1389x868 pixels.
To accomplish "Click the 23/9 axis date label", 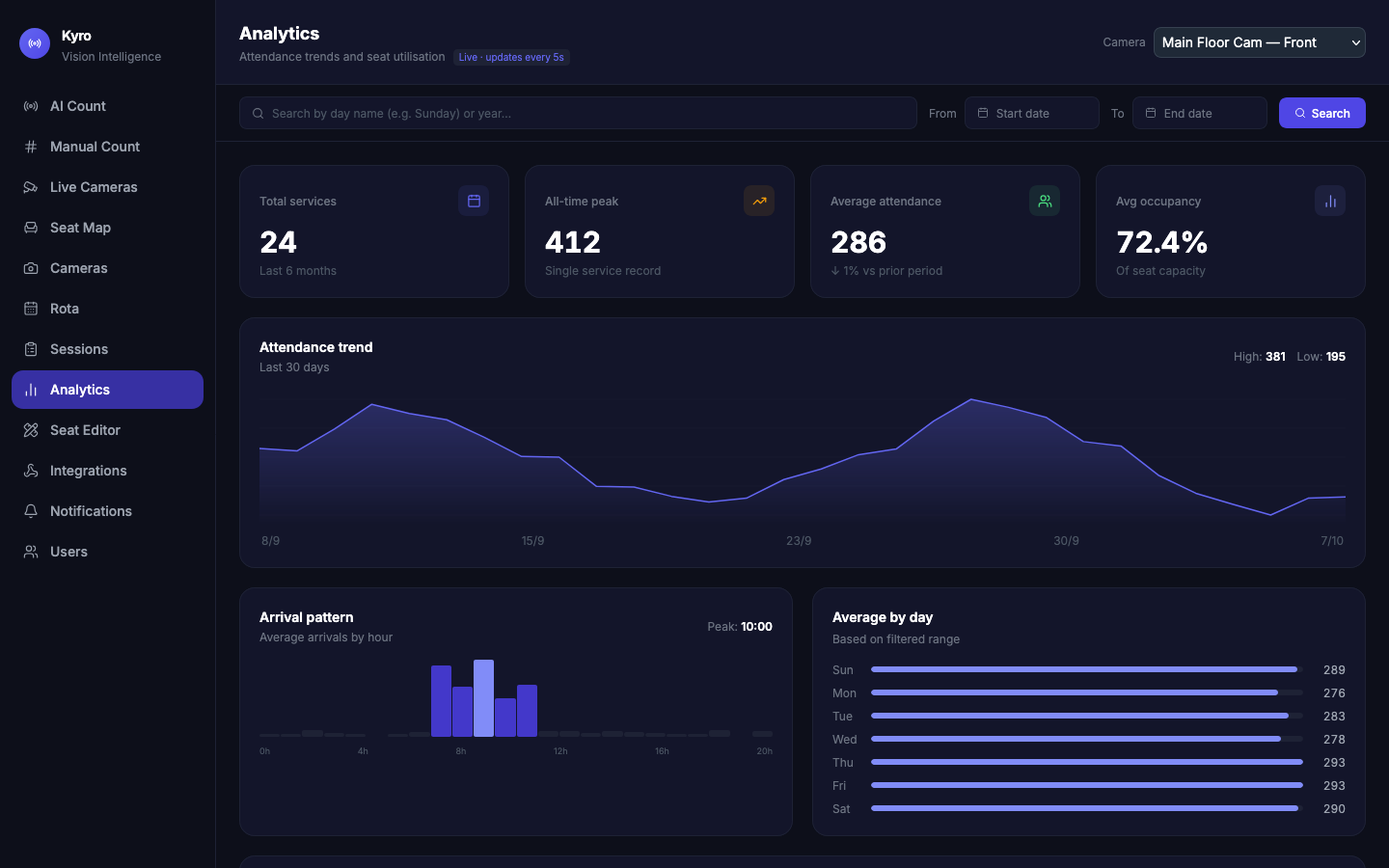I will pyautogui.click(x=799, y=541).
